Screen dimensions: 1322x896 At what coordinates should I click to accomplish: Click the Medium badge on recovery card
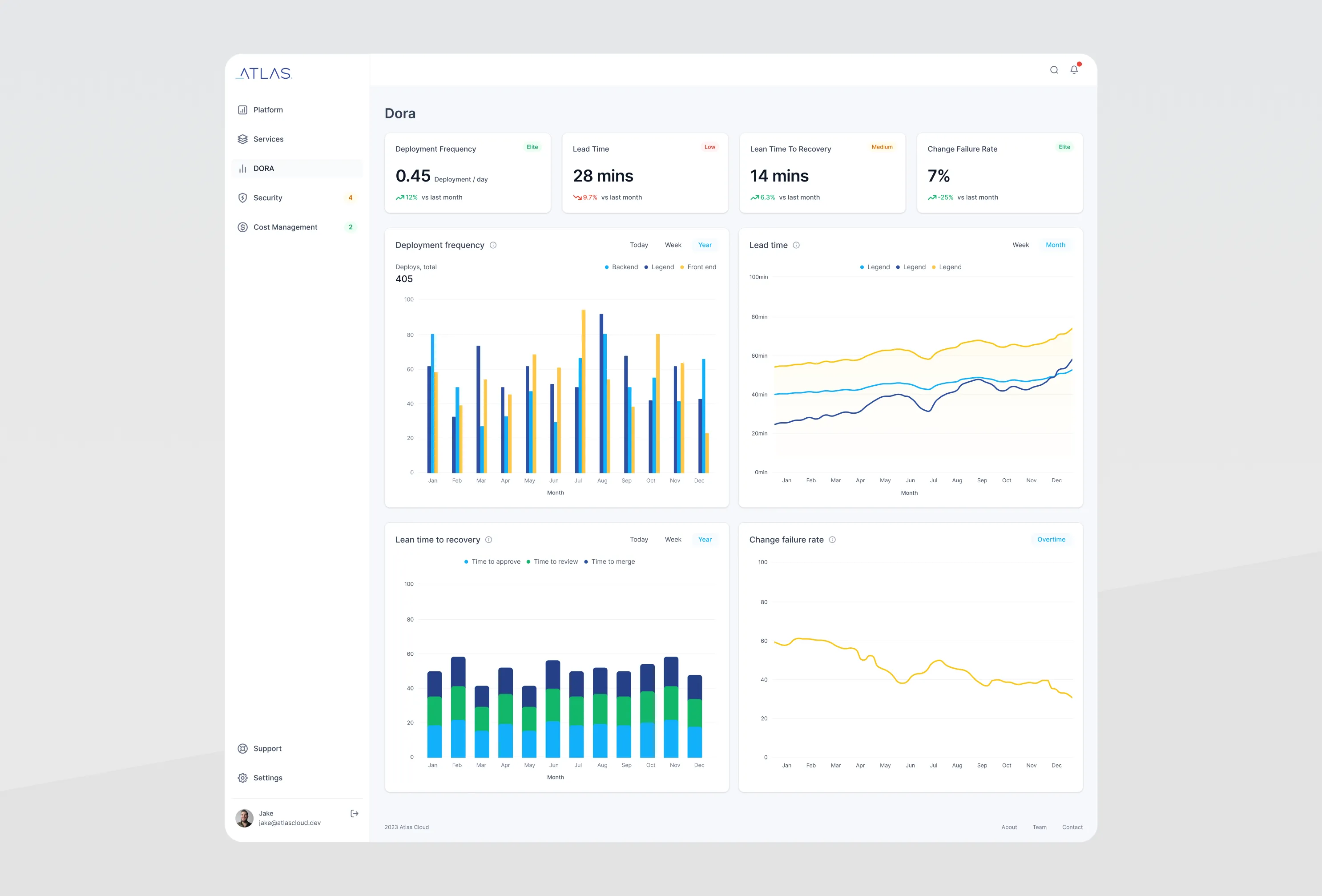(x=882, y=147)
